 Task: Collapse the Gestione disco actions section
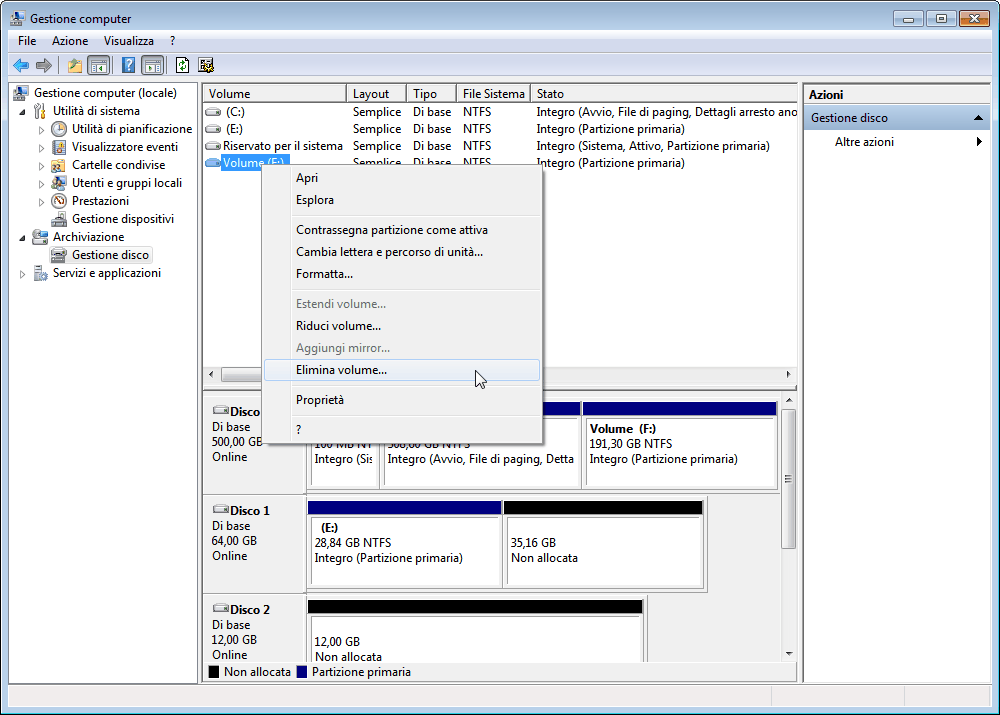coord(978,118)
